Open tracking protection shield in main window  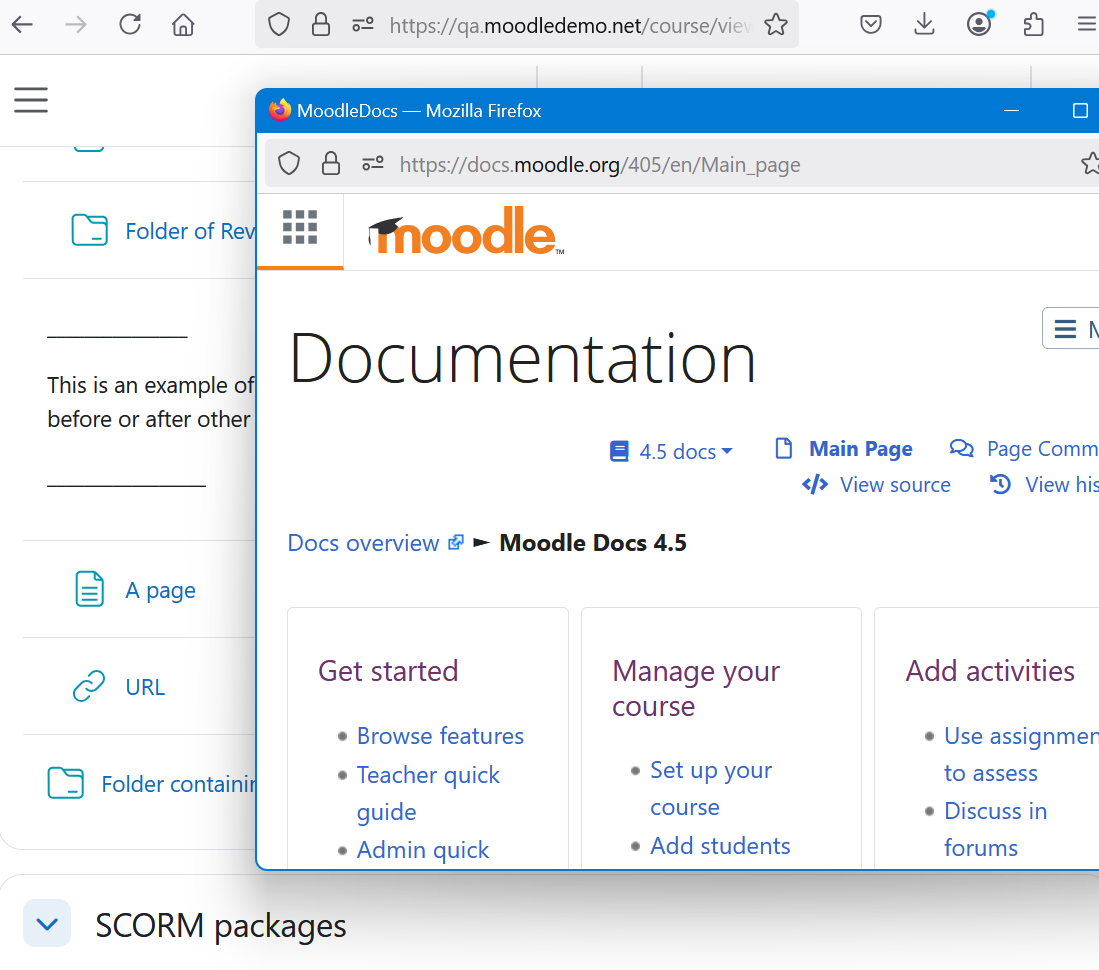click(279, 25)
